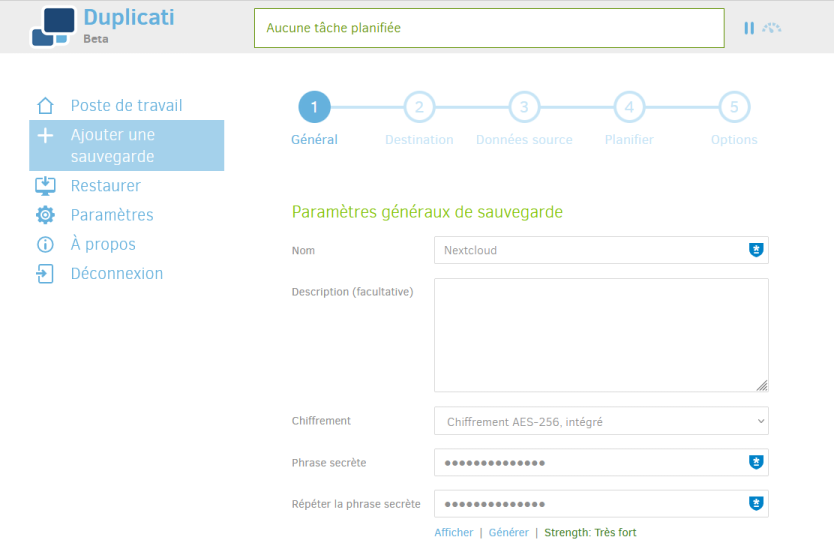Open Paramètres via the gear icon

[45, 215]
